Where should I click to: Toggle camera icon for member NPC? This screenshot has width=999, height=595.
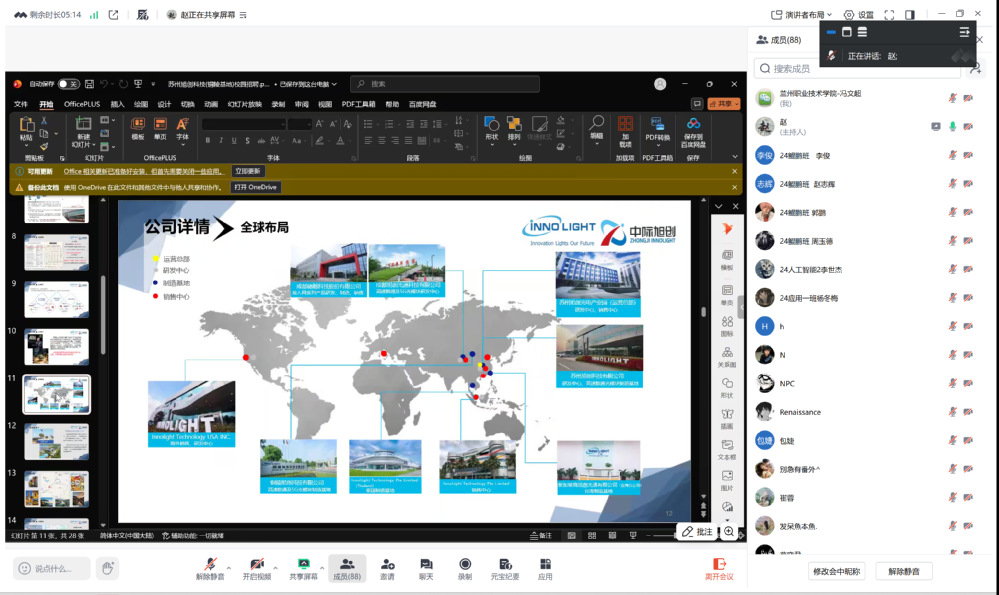pos(968,383)
